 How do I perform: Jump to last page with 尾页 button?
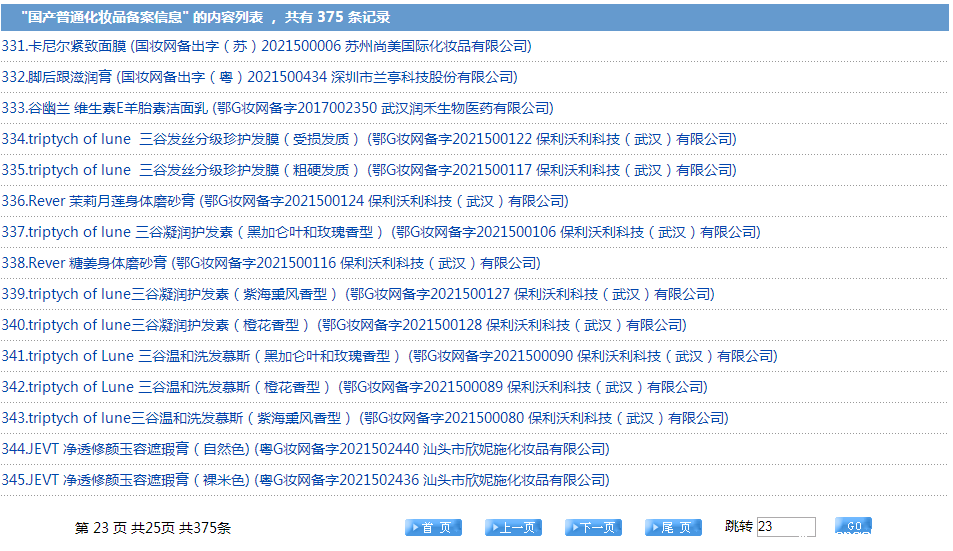click(x=673, y=527)
